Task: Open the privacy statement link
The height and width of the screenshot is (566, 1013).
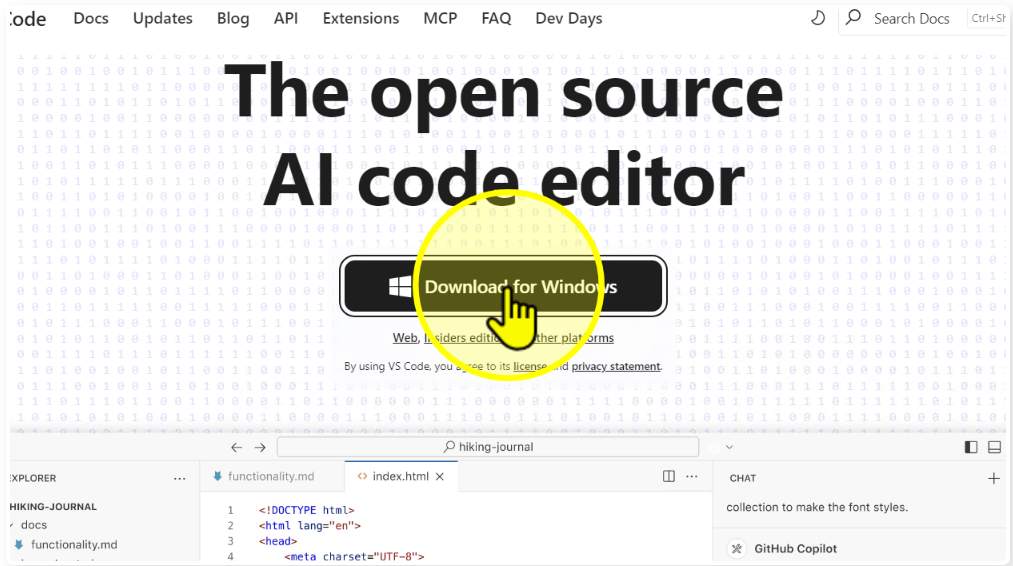Action: tap(615, 367)
